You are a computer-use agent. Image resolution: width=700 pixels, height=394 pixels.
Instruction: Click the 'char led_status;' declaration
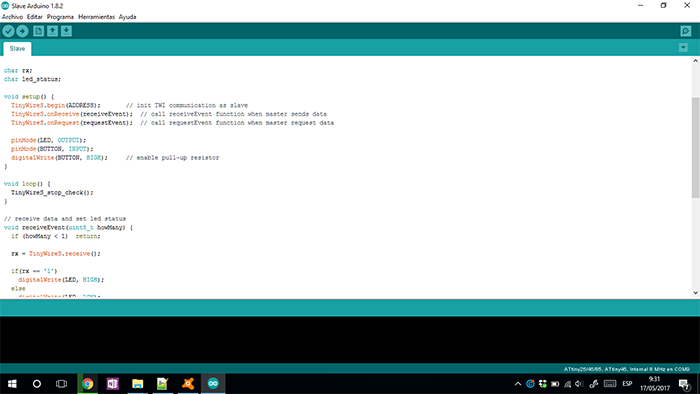(x=33, y=79)
